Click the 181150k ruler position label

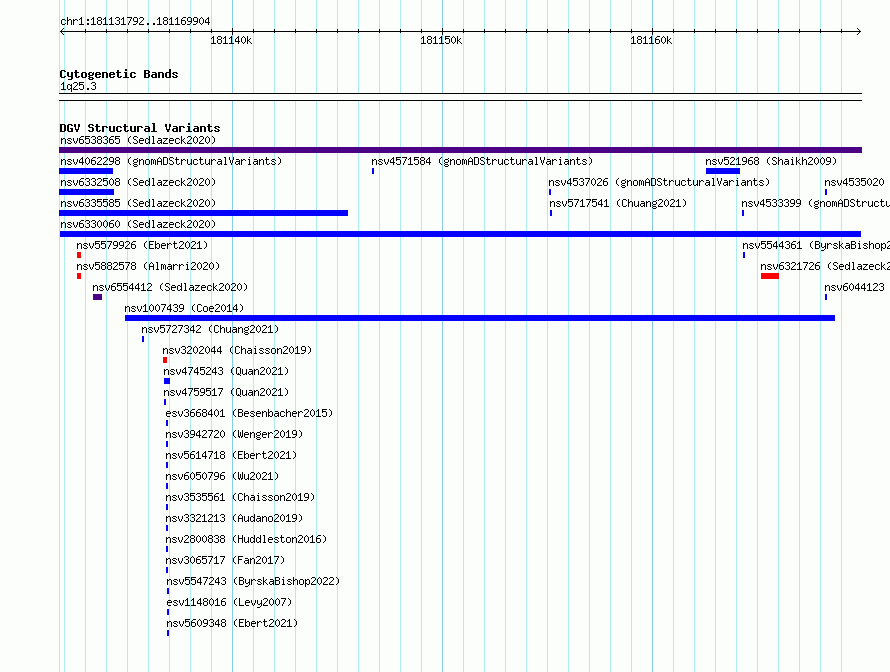click(441, 40)
